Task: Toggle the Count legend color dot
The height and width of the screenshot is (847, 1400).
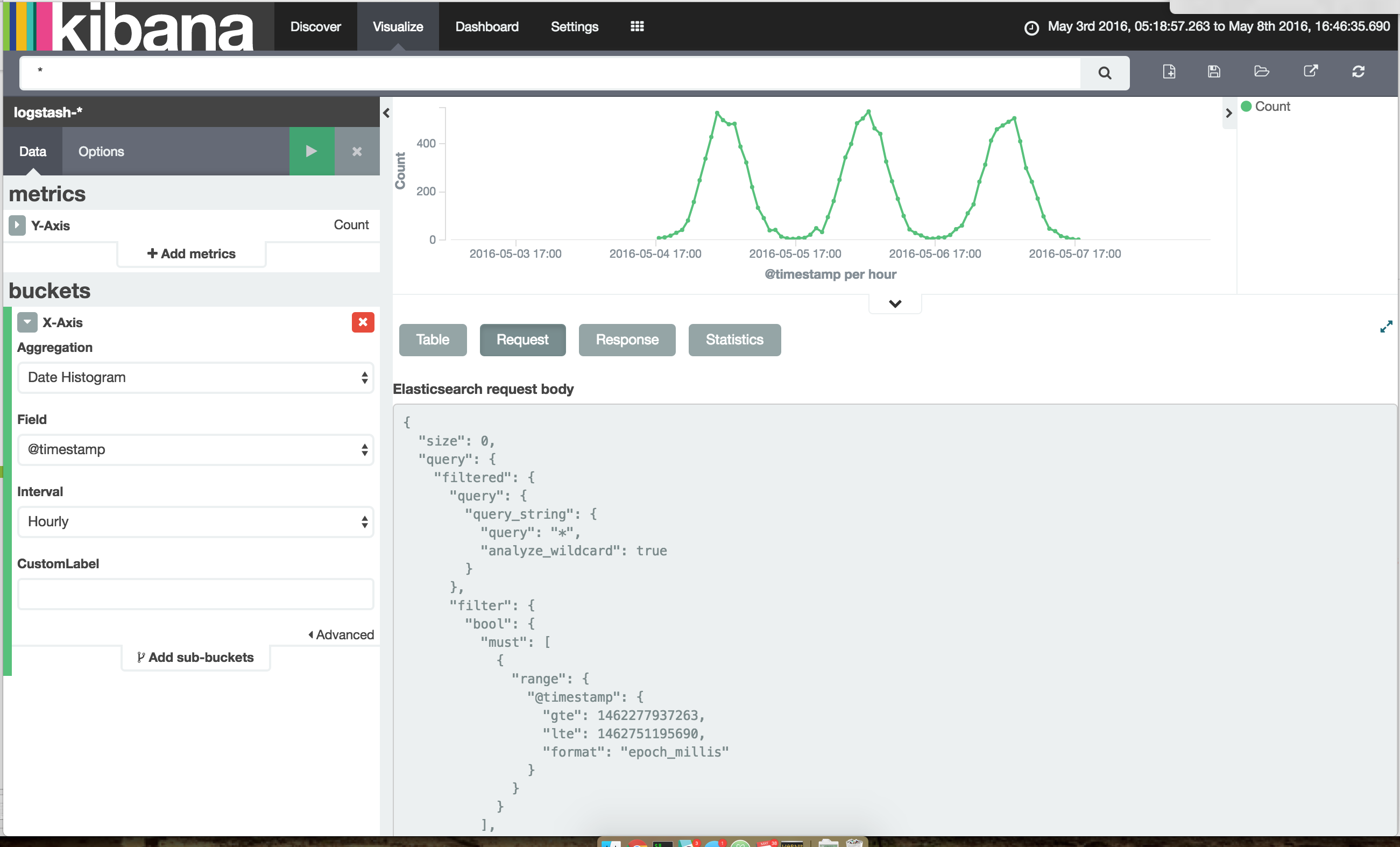Action: pyautogui.click(x=1246, y=106)
